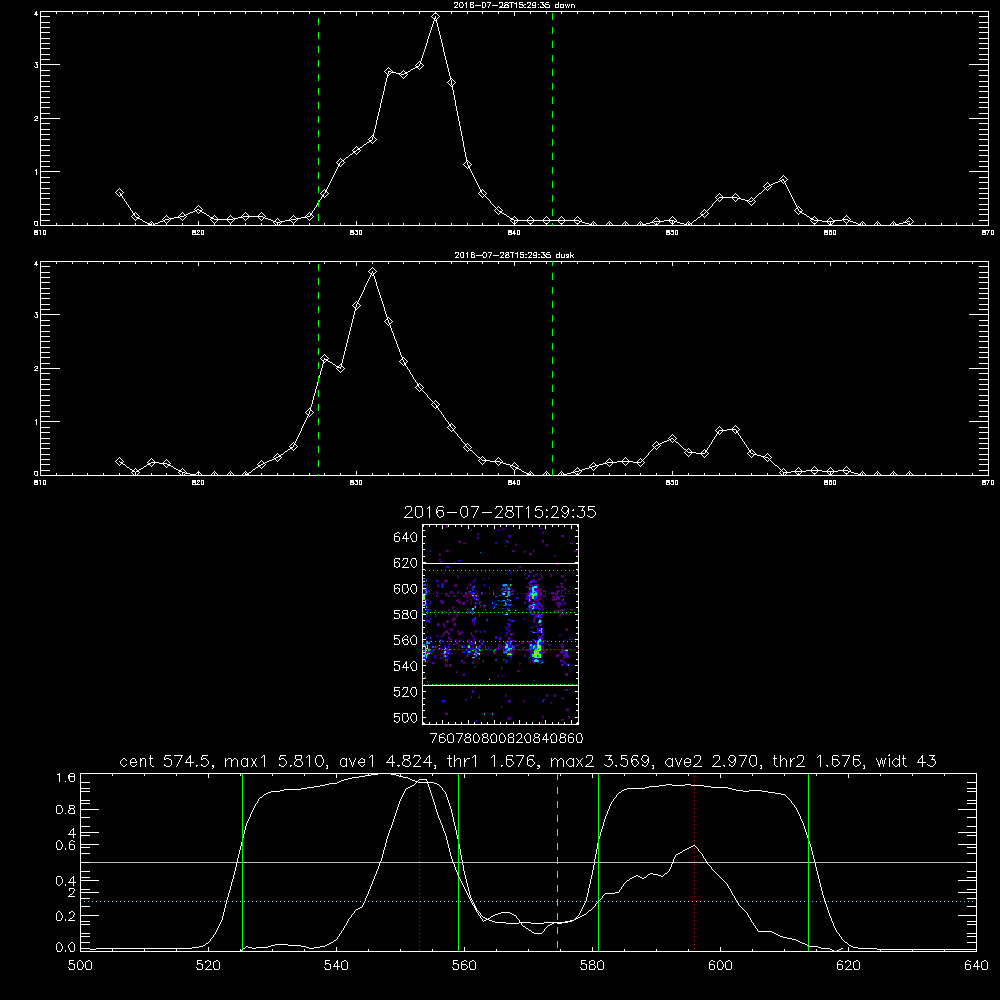Click the '520' x-axis label of bottom plot
The height and width of the screenshot is (1000, 1000).
208,966
